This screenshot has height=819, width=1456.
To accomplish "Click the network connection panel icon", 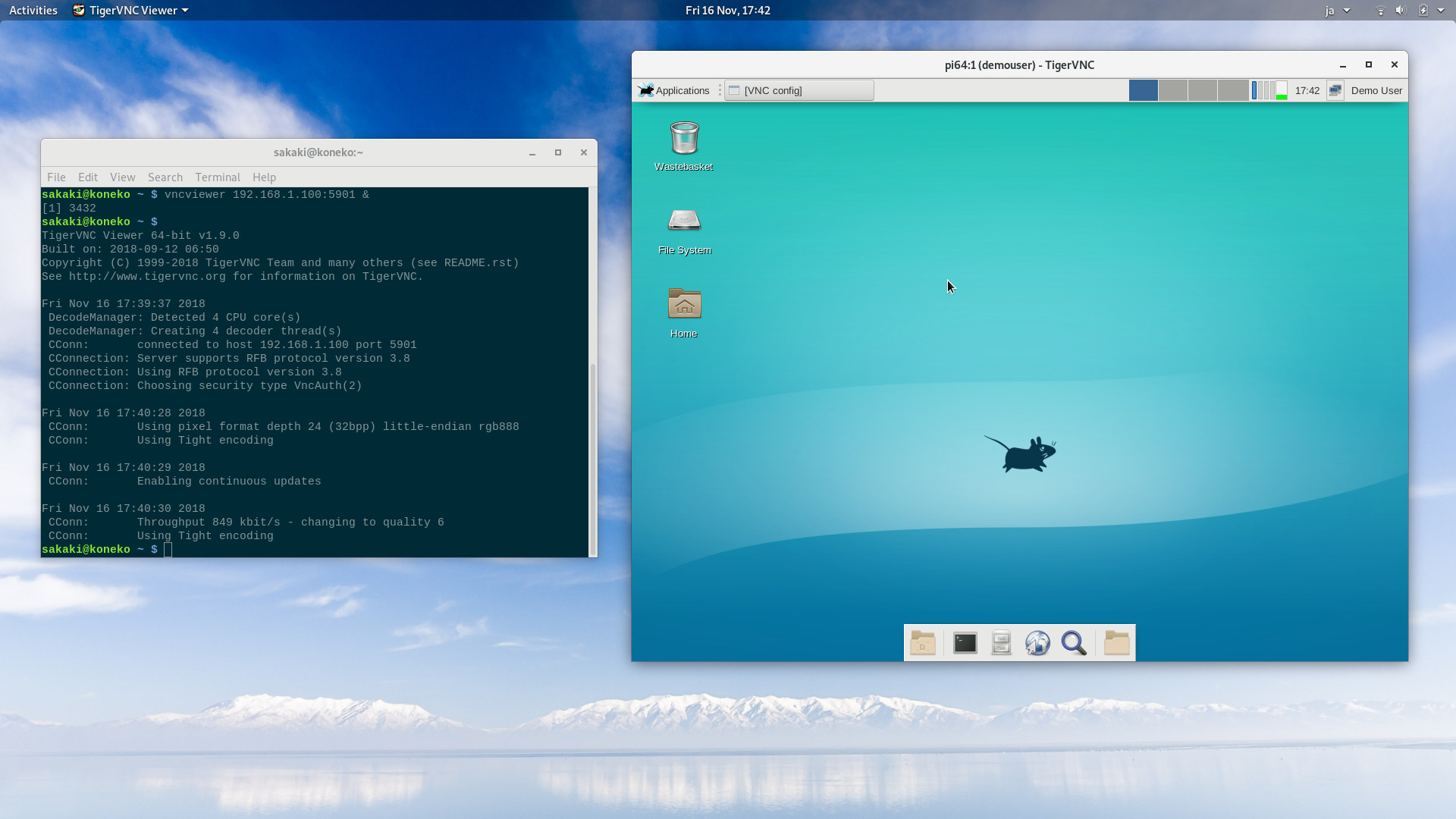I will coord(1335,90).
